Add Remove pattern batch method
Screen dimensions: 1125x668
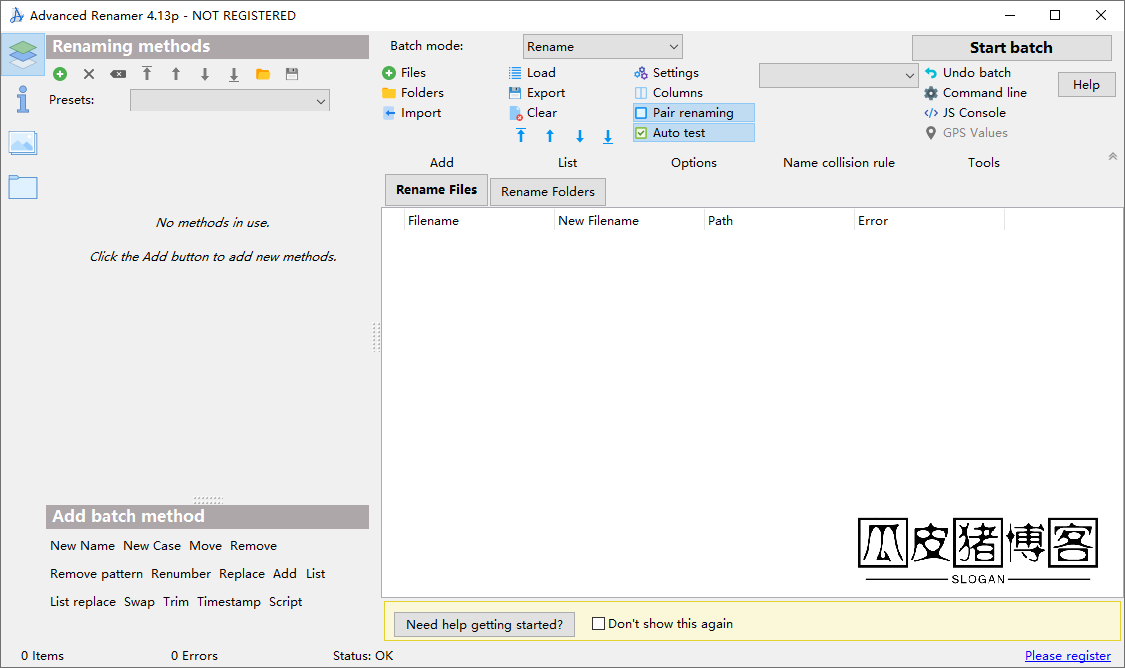pyautogui.click(x=96, y=573)
